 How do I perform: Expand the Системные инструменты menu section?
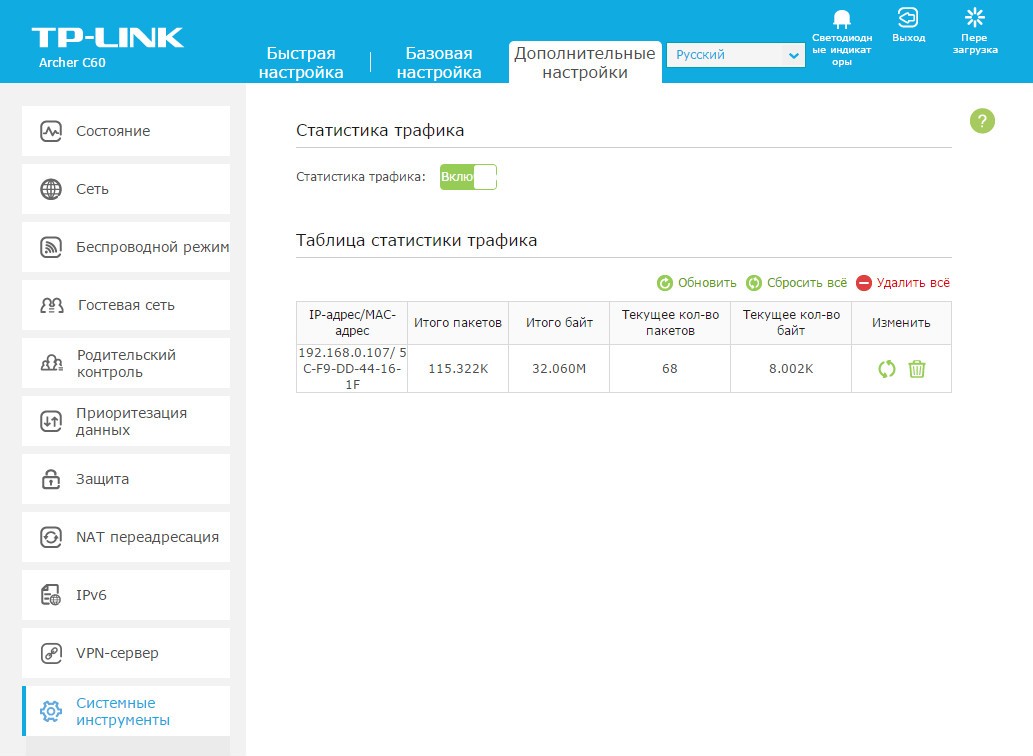pyautogui.click(x=125, y=711)
